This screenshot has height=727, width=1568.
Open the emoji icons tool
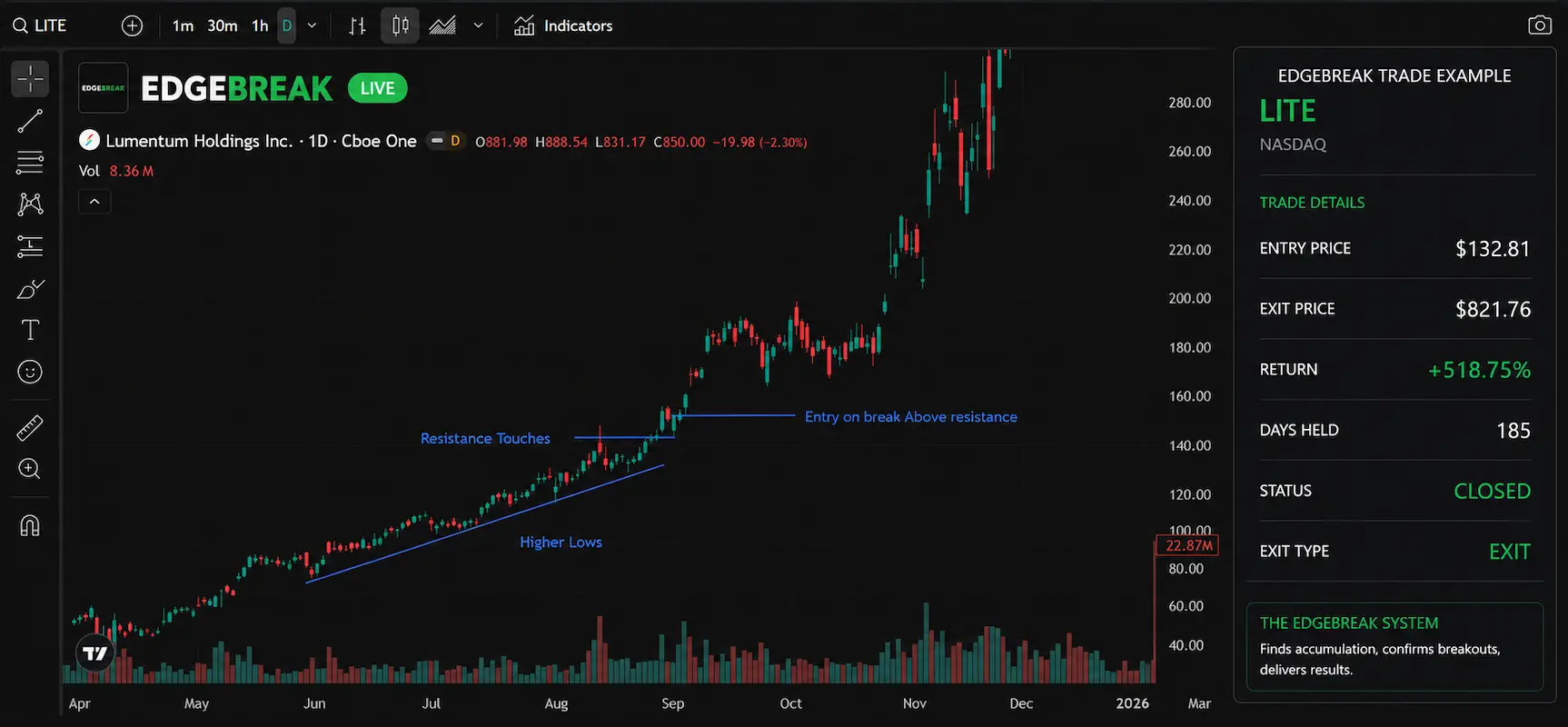pos(30,372)
